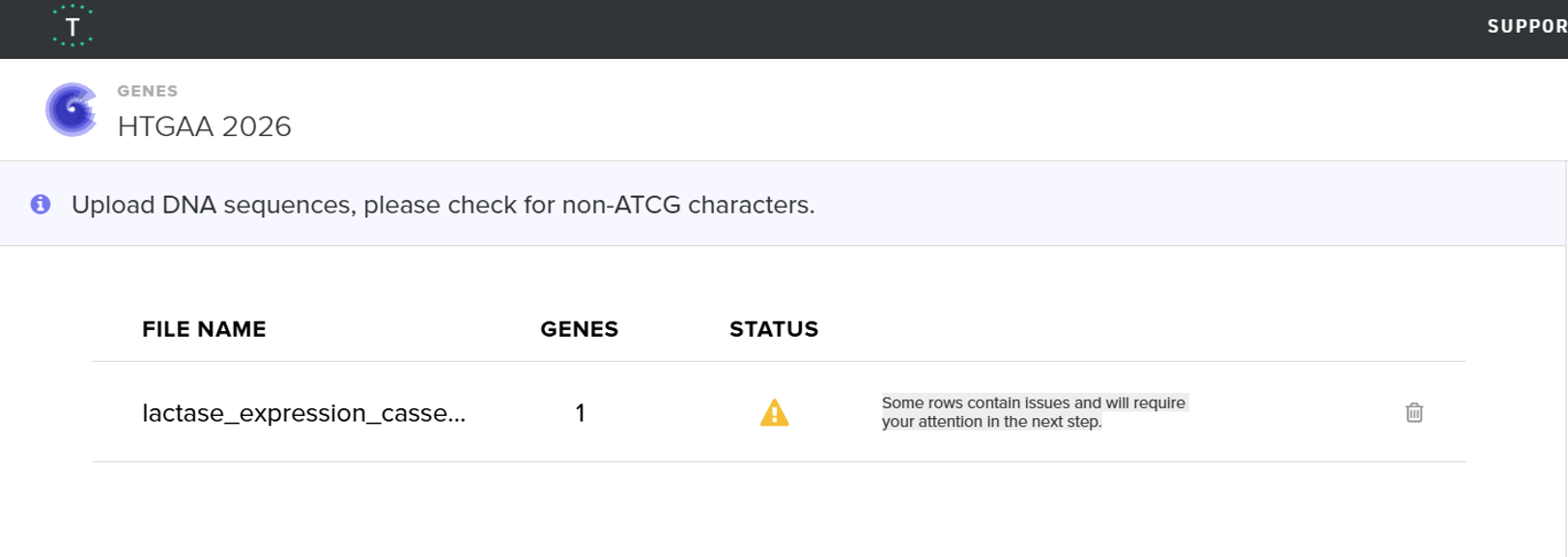Screen dimensions: 1568x557
Task: Click the GENES column header
Action: [579, 329]
